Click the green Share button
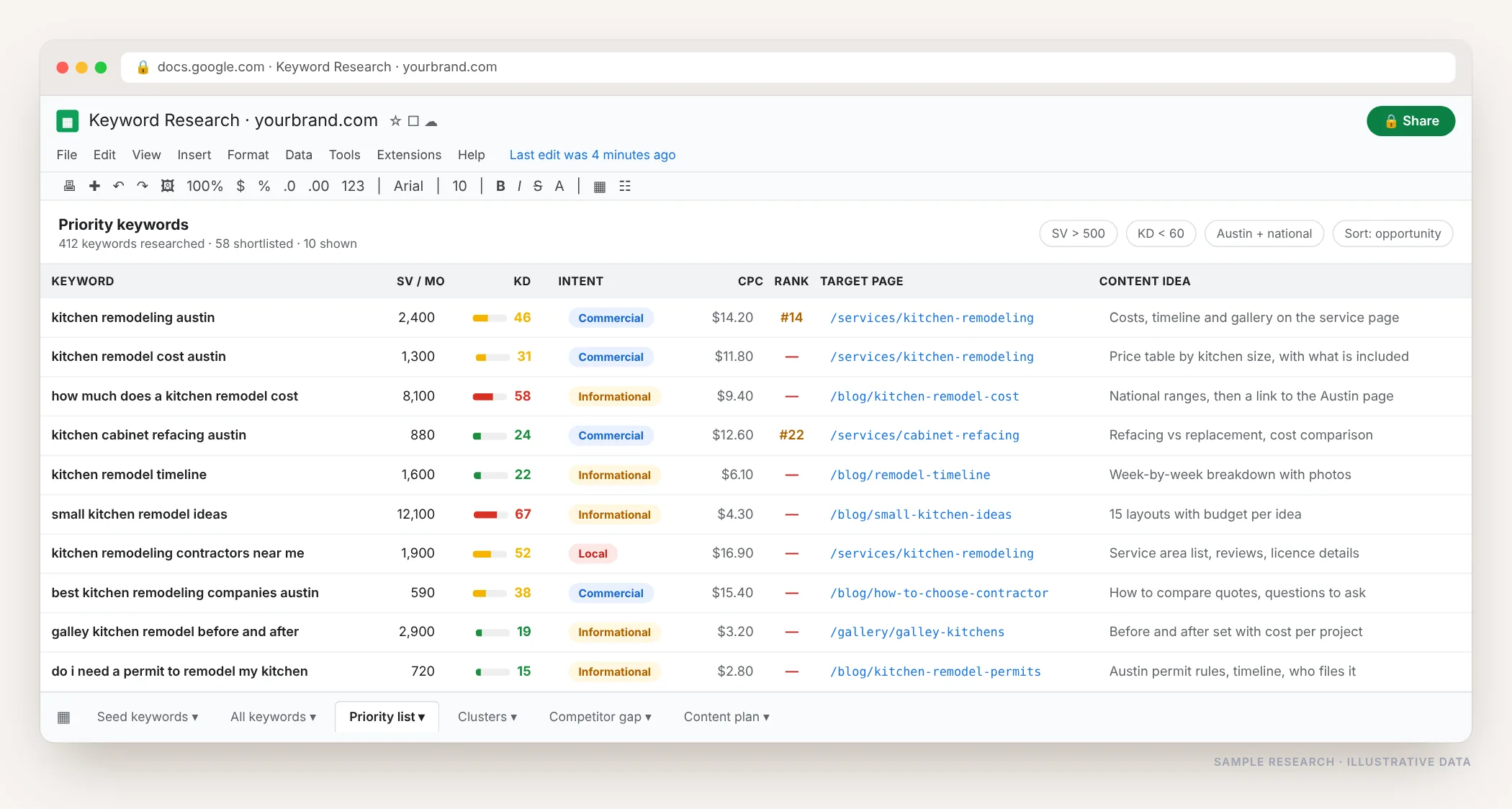1512x809 pixels. click(x=1410, y=121)
